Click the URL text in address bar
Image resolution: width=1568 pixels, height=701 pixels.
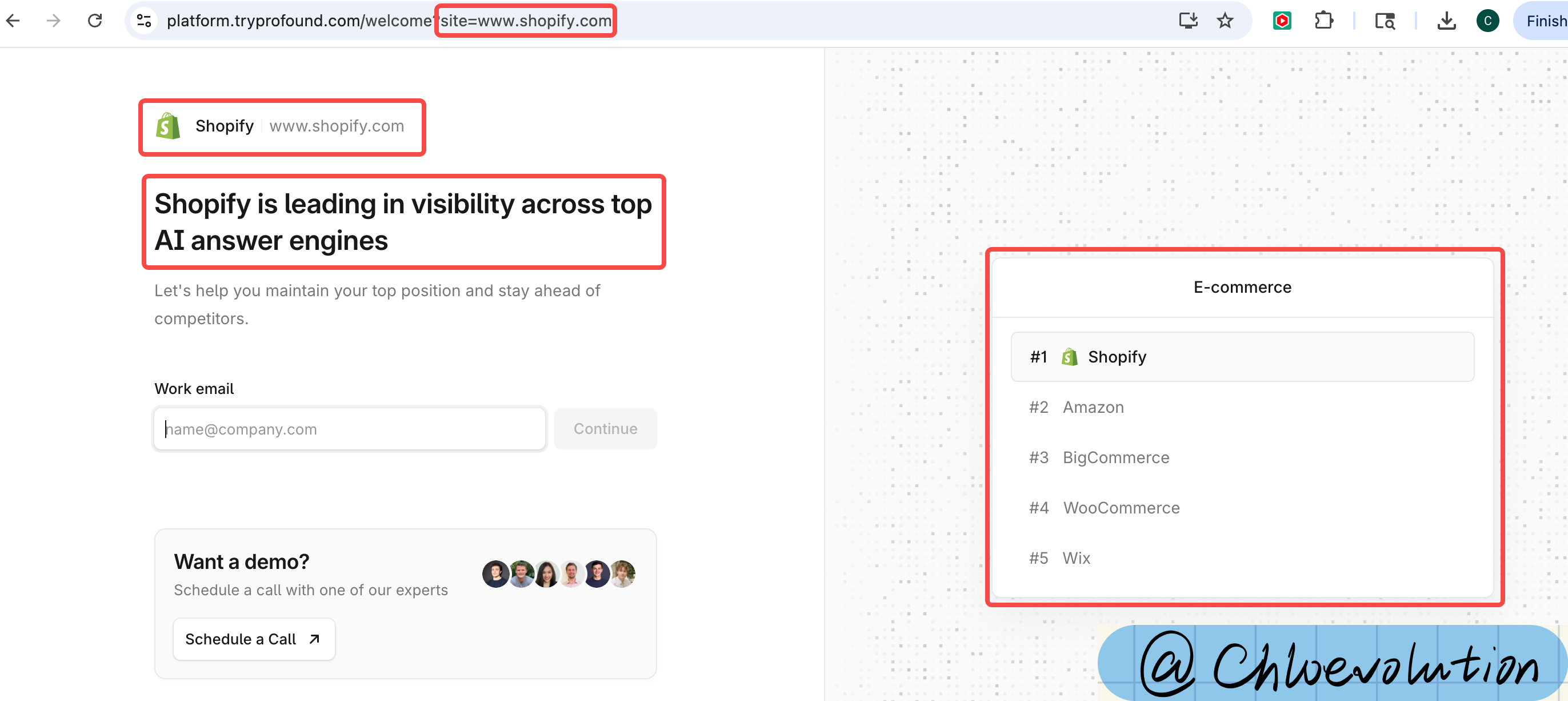point(298,21)
